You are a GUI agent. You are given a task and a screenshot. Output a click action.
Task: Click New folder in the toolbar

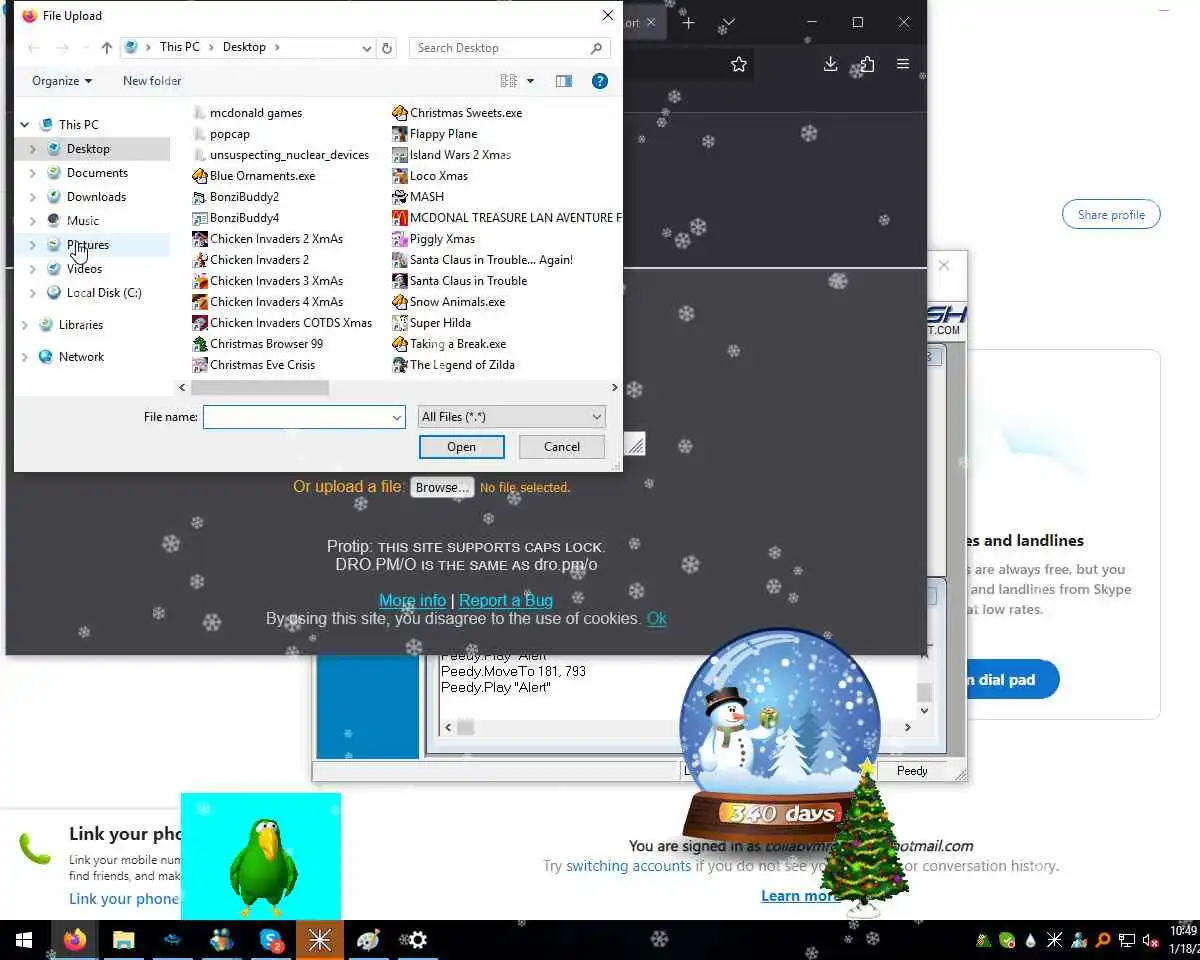point(152,81)
